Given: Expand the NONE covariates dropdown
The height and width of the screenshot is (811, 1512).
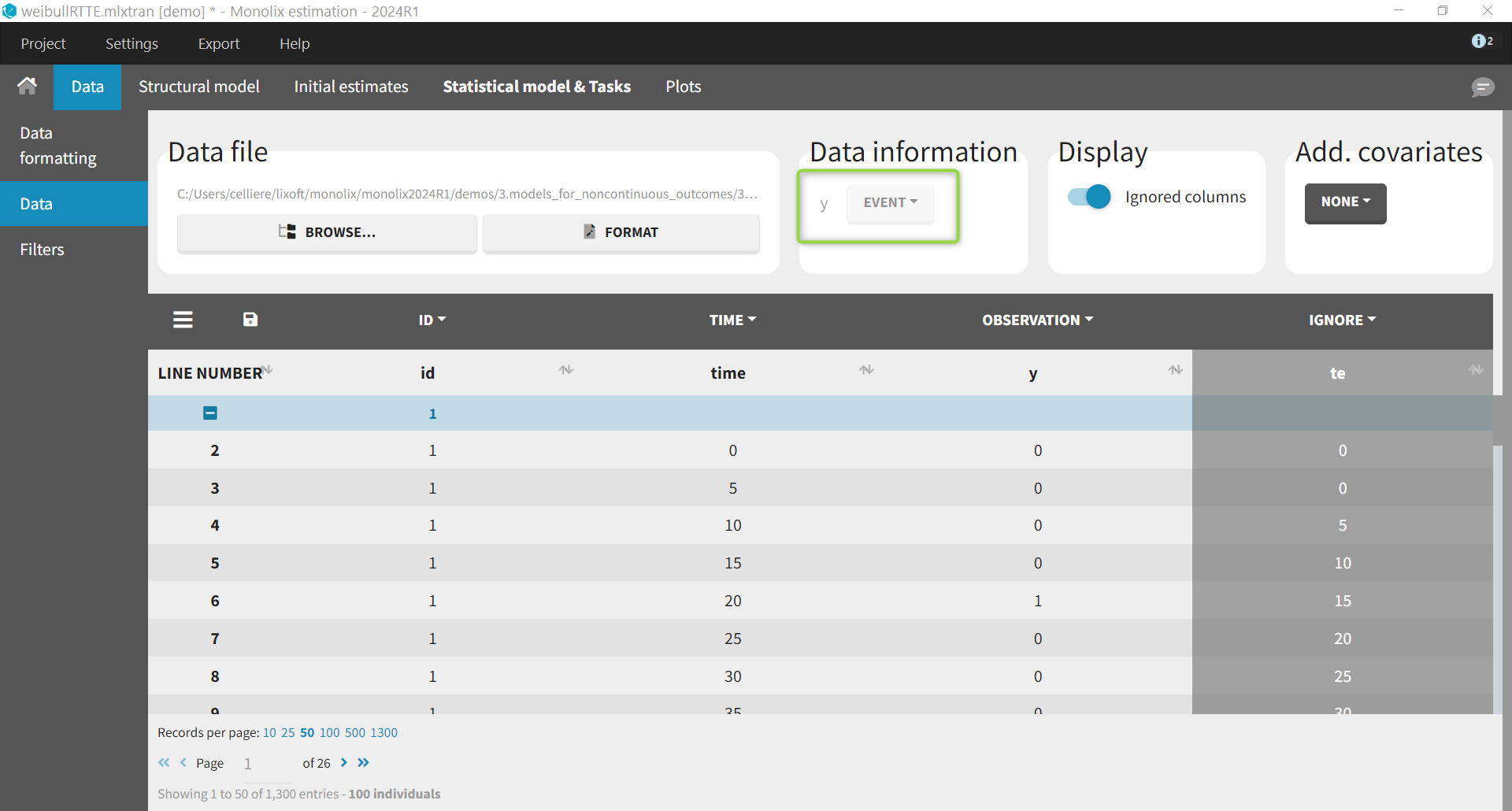Looking at the screenshot, I should pos(1345,202).
